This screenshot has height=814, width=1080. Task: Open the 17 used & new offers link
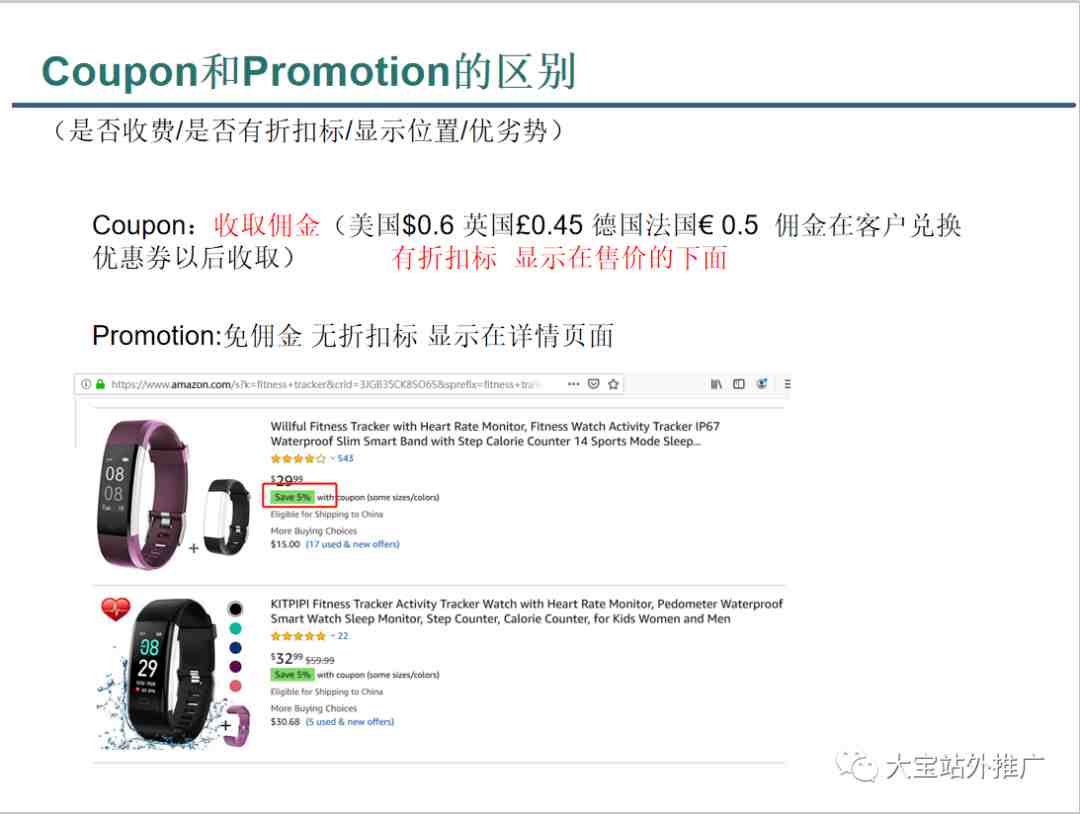click(x=352, y=544)
